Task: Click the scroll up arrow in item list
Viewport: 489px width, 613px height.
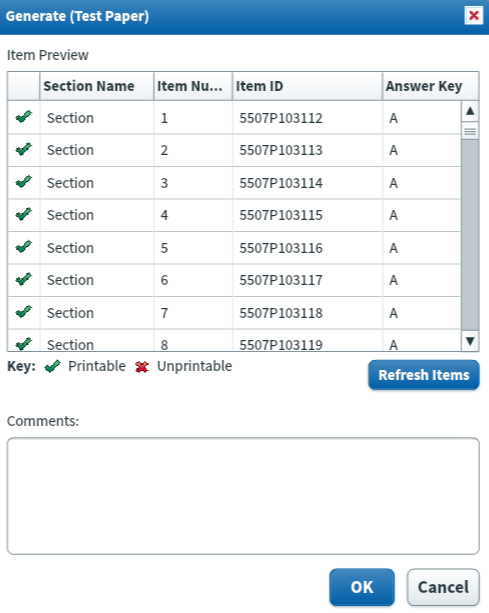Action: (470, 111)
